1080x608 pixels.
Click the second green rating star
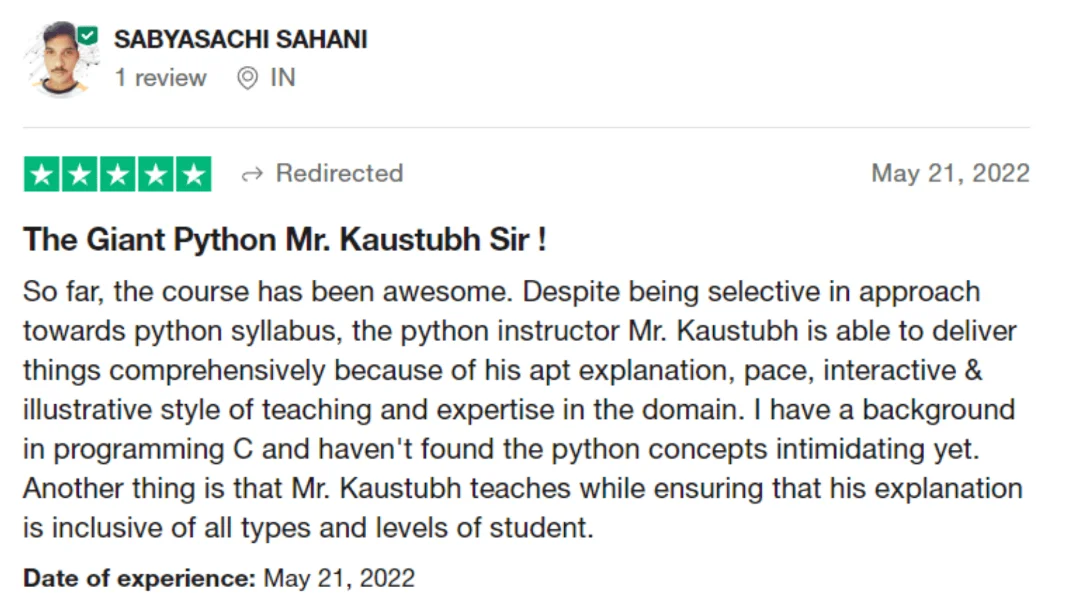point(79,174)
